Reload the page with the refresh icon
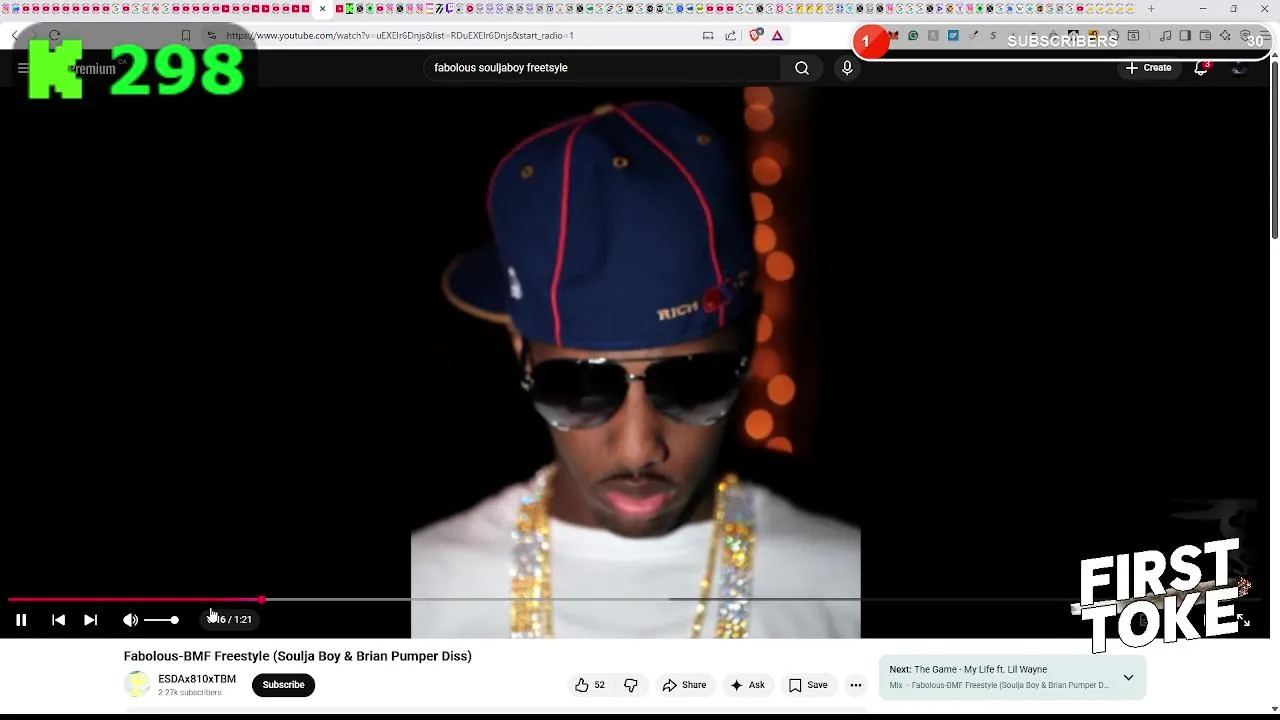Screen dimensions: 1280x720 (55, 35)
